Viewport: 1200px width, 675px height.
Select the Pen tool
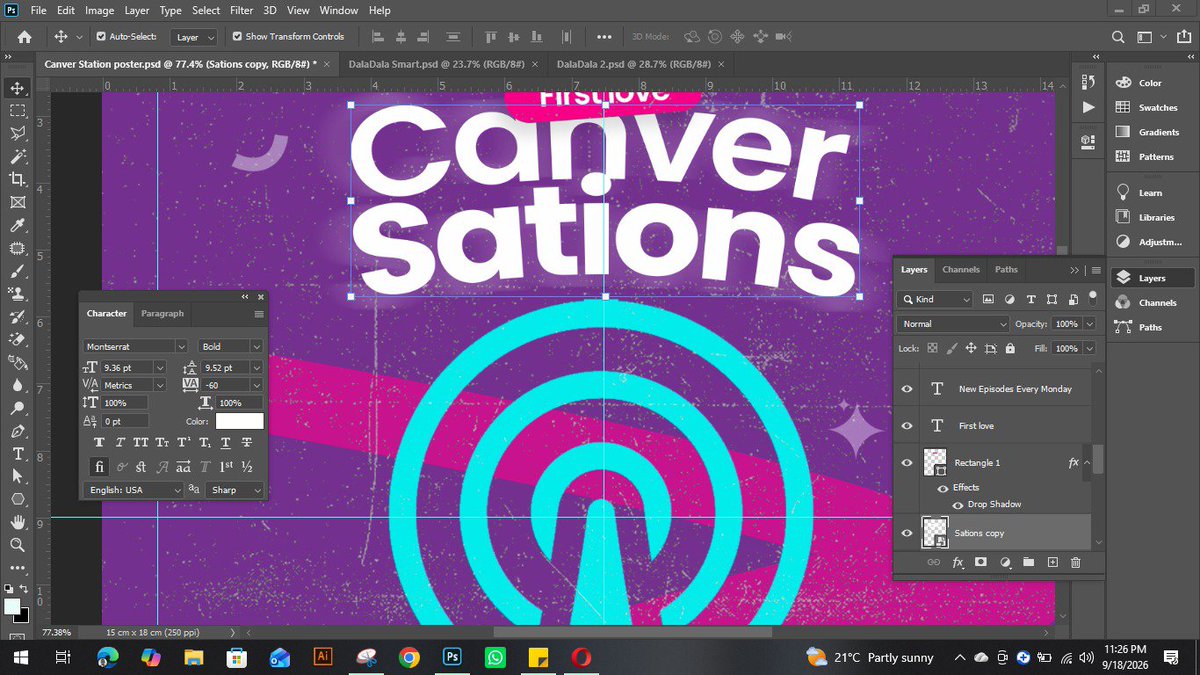click(18, 431)
